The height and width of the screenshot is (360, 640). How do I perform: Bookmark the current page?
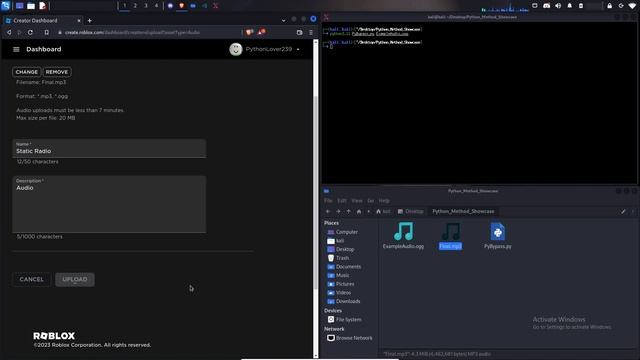(47, 32)
